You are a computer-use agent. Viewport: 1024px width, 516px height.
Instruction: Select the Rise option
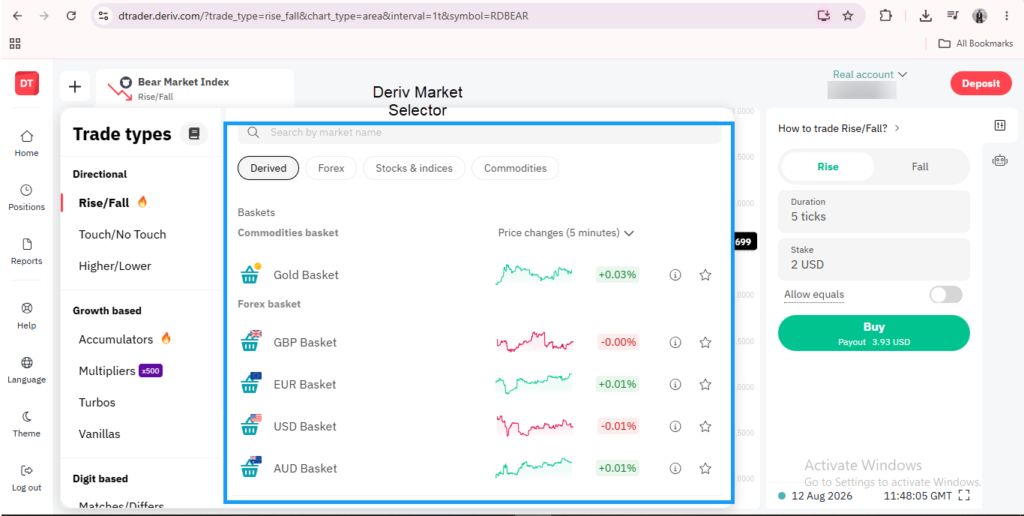click(x=827, y=167)
